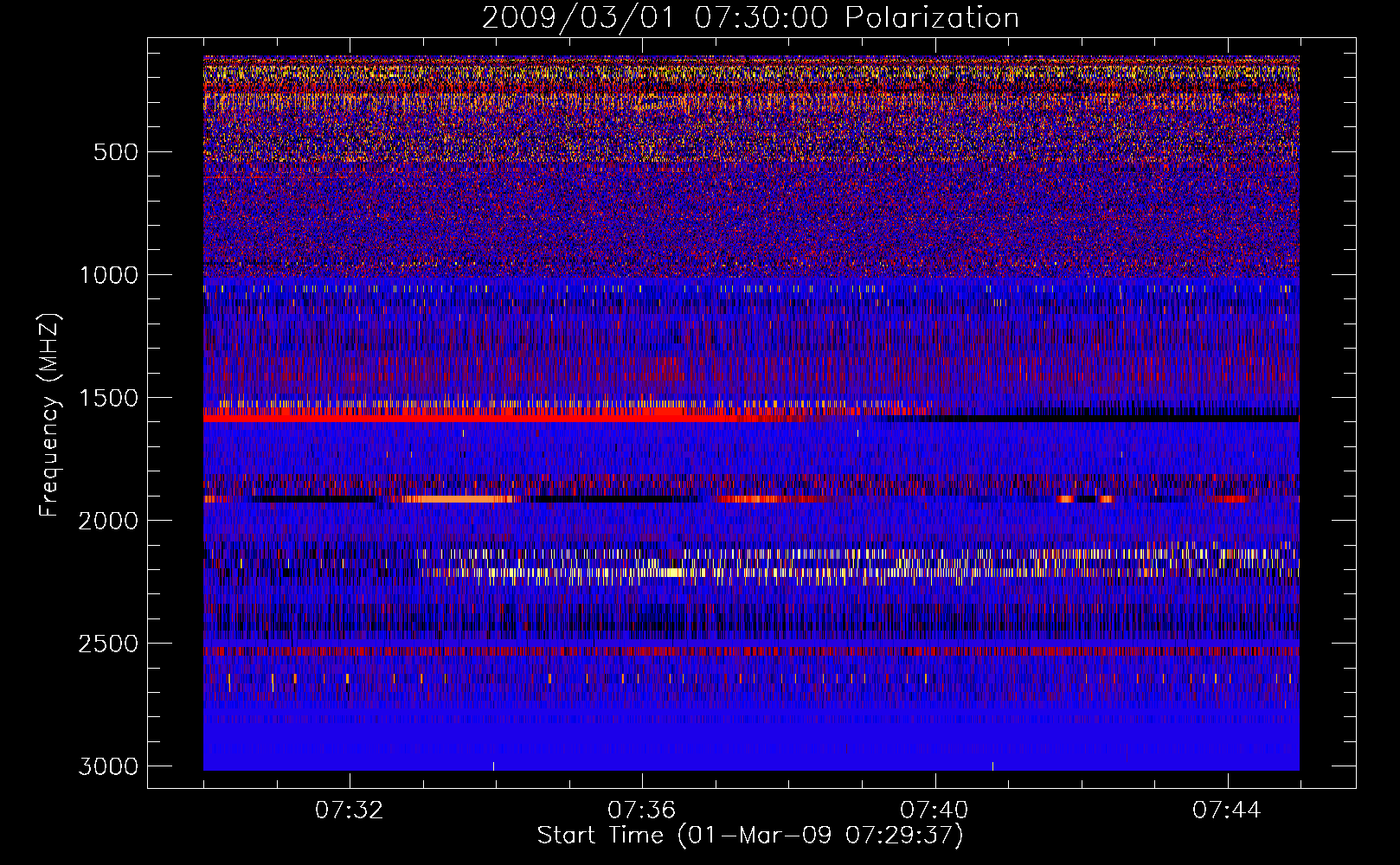Click the 2500 frequency tick label
This screenshot has width=1400, height=865.
[x=108, y=644]
